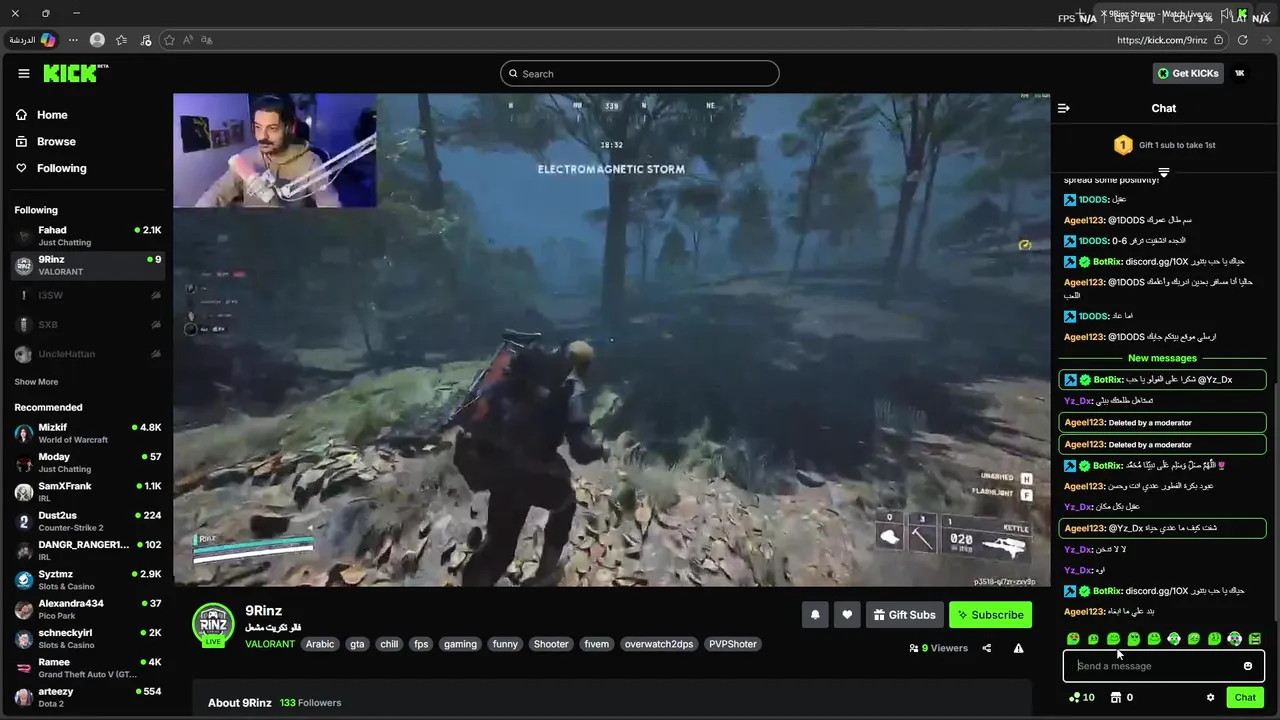
Task: Open Dust2us Counter-Strike 2 stream
Action: point(88,521)
